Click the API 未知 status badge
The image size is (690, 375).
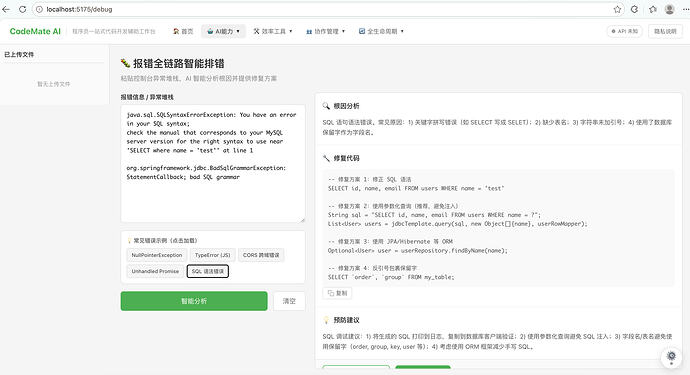pos(624,31)
